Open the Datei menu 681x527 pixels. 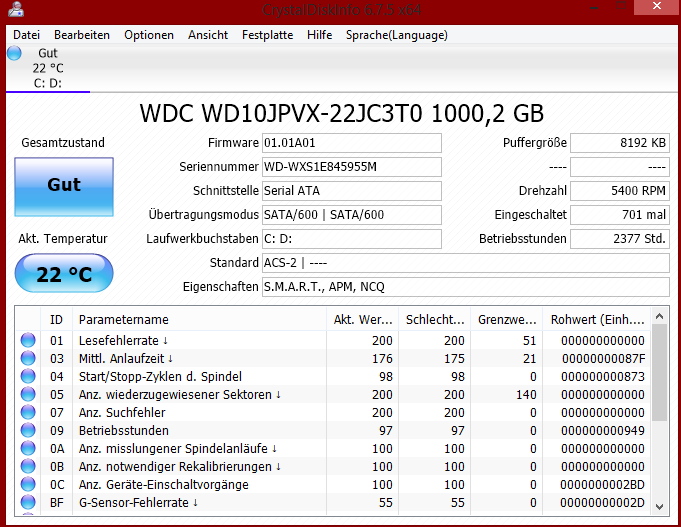pyautogui.click(x=26, y=35)
